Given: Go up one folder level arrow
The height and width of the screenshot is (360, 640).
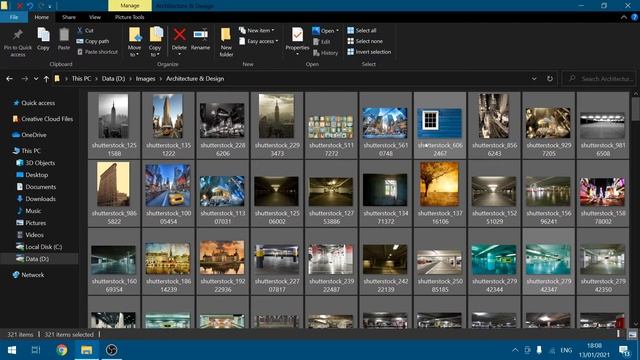Looking at the screenshot, I should tap(46, 79).
